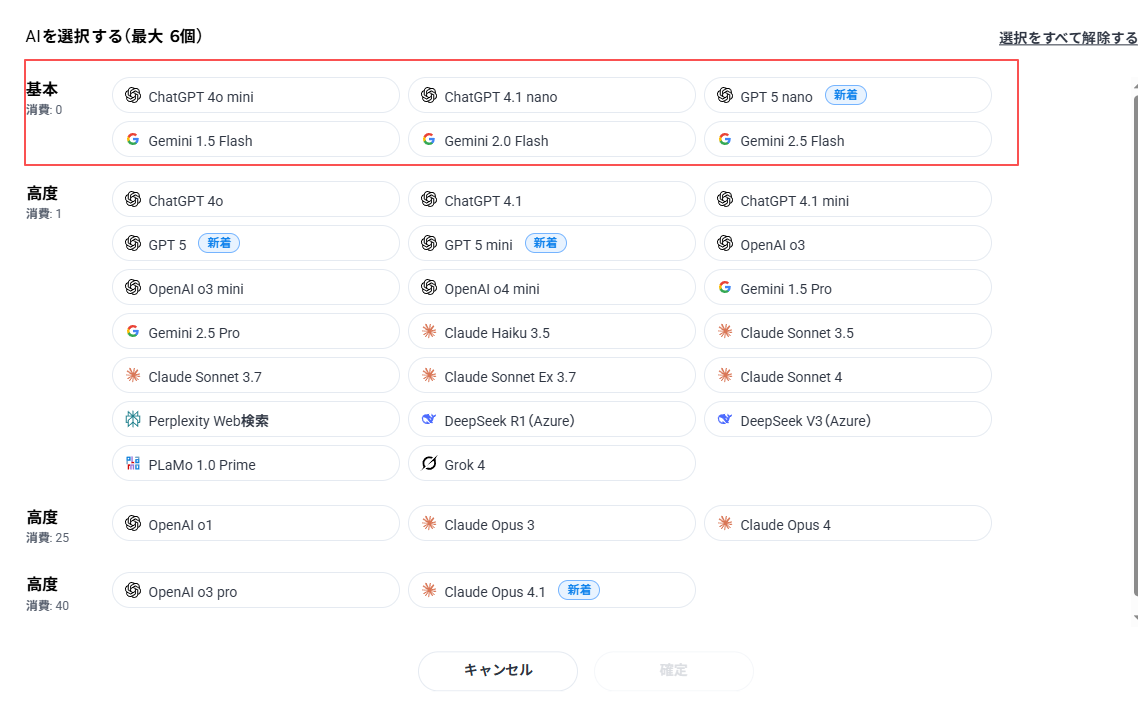Click the PLaMo logo icon
The image size is (1138, 707).
(x=132, y=464)
